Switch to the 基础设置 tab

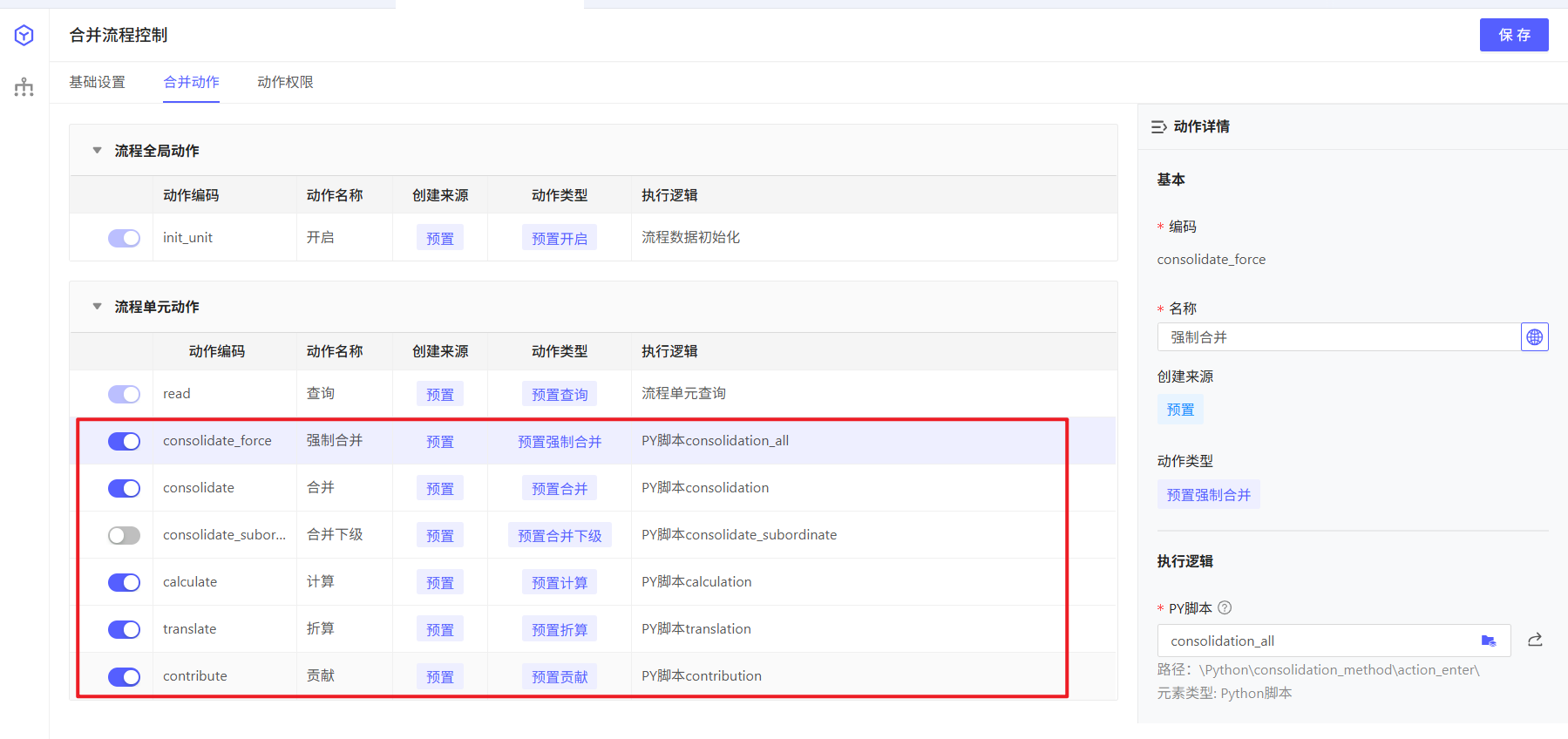coord(98,82)
